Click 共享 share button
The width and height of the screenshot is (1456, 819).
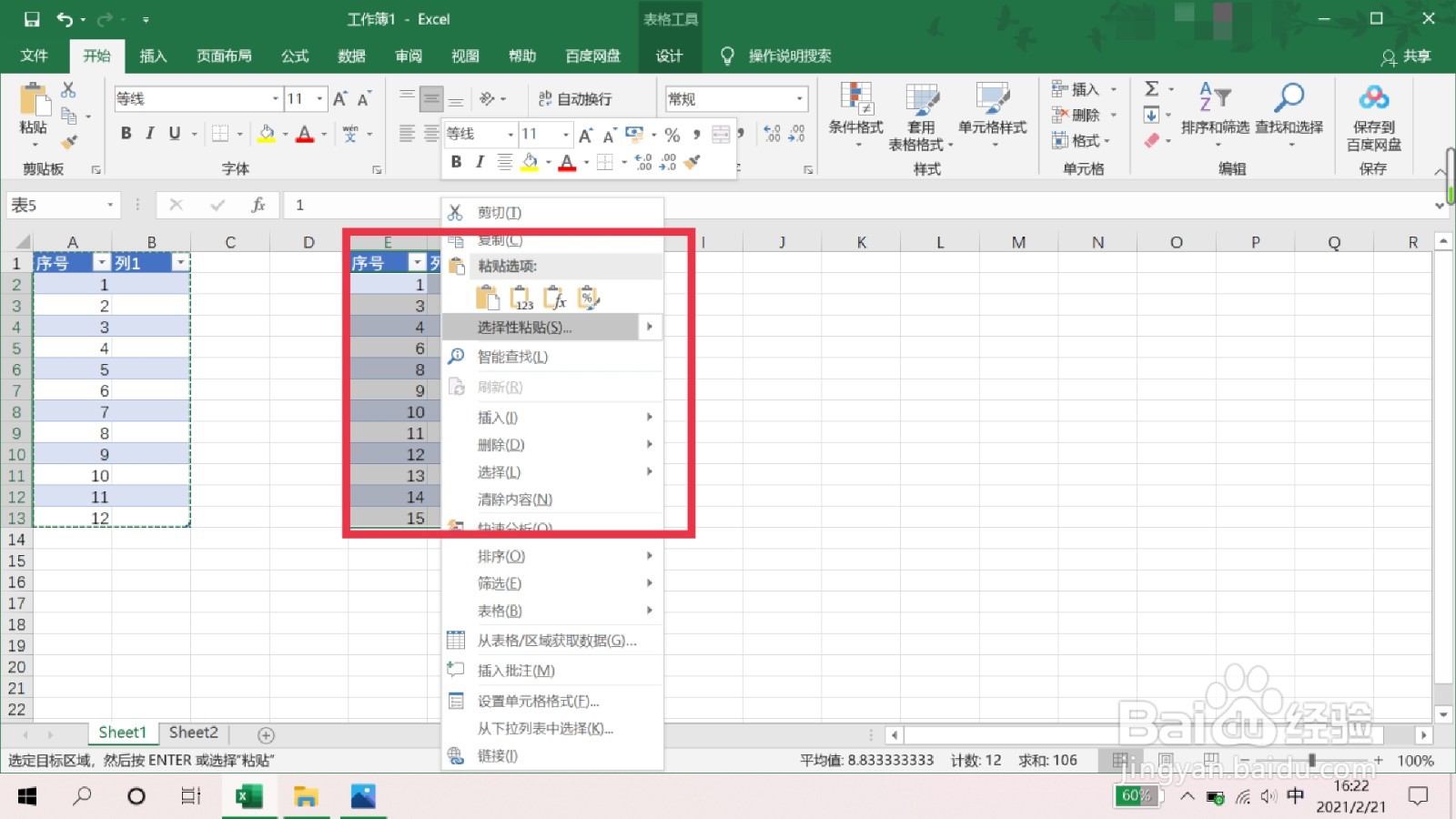[1406, 56]
